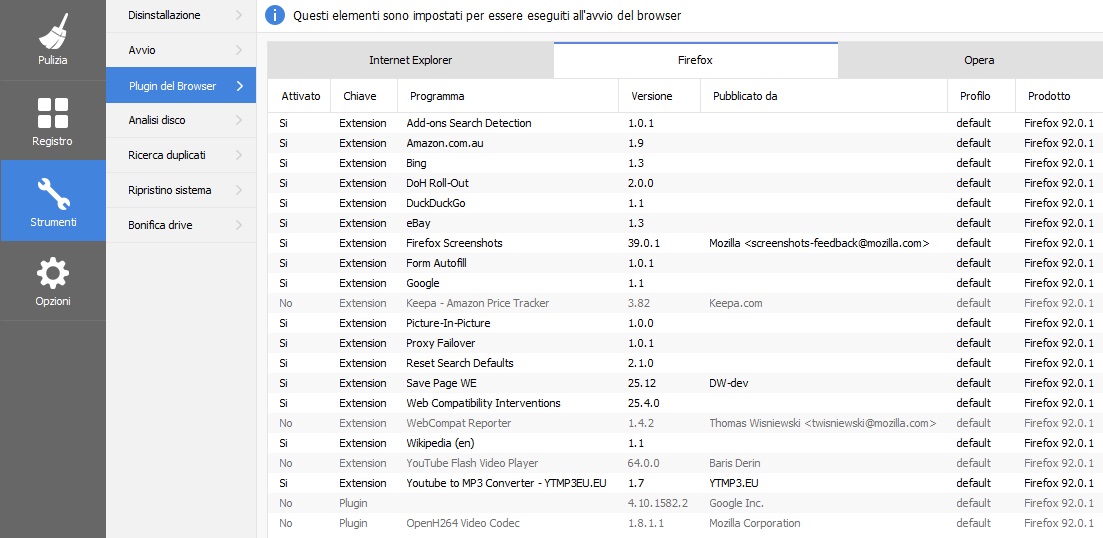Screen dimensions: 1103x538
Task: Select the Save Page WE extension
Action: (x=685, y=383)
